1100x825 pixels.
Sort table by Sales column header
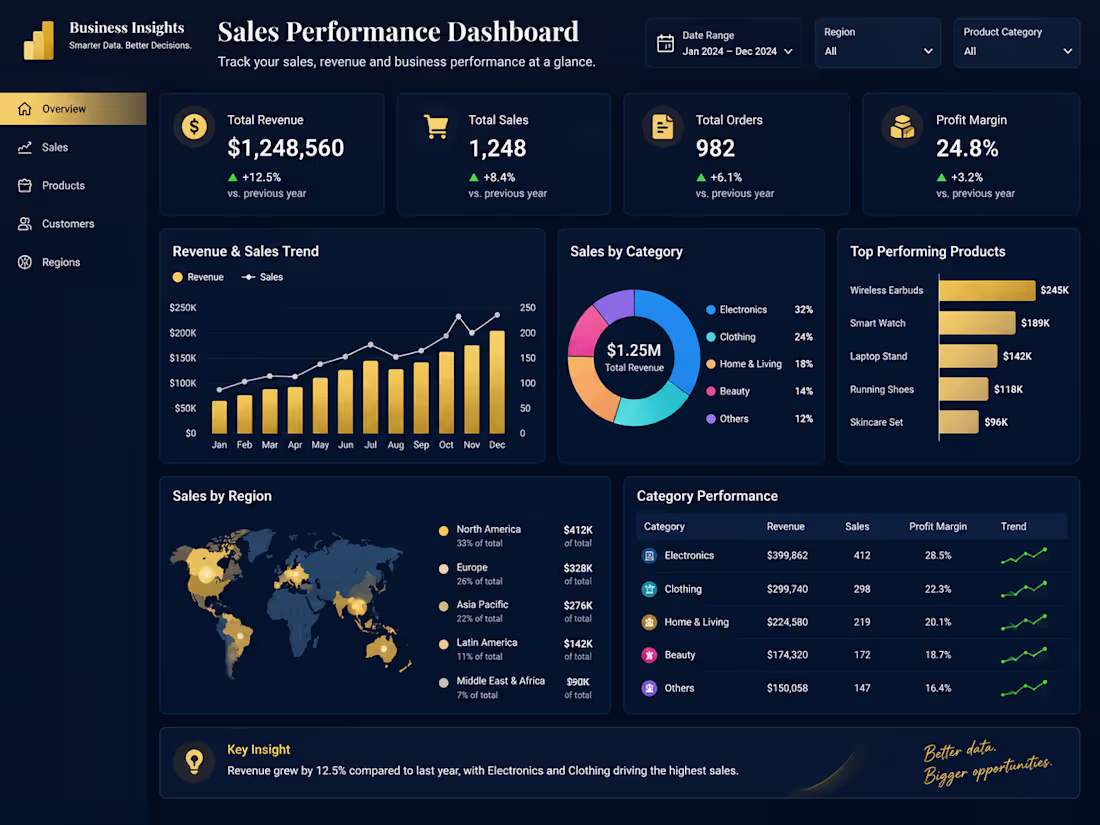coord(857,526)
